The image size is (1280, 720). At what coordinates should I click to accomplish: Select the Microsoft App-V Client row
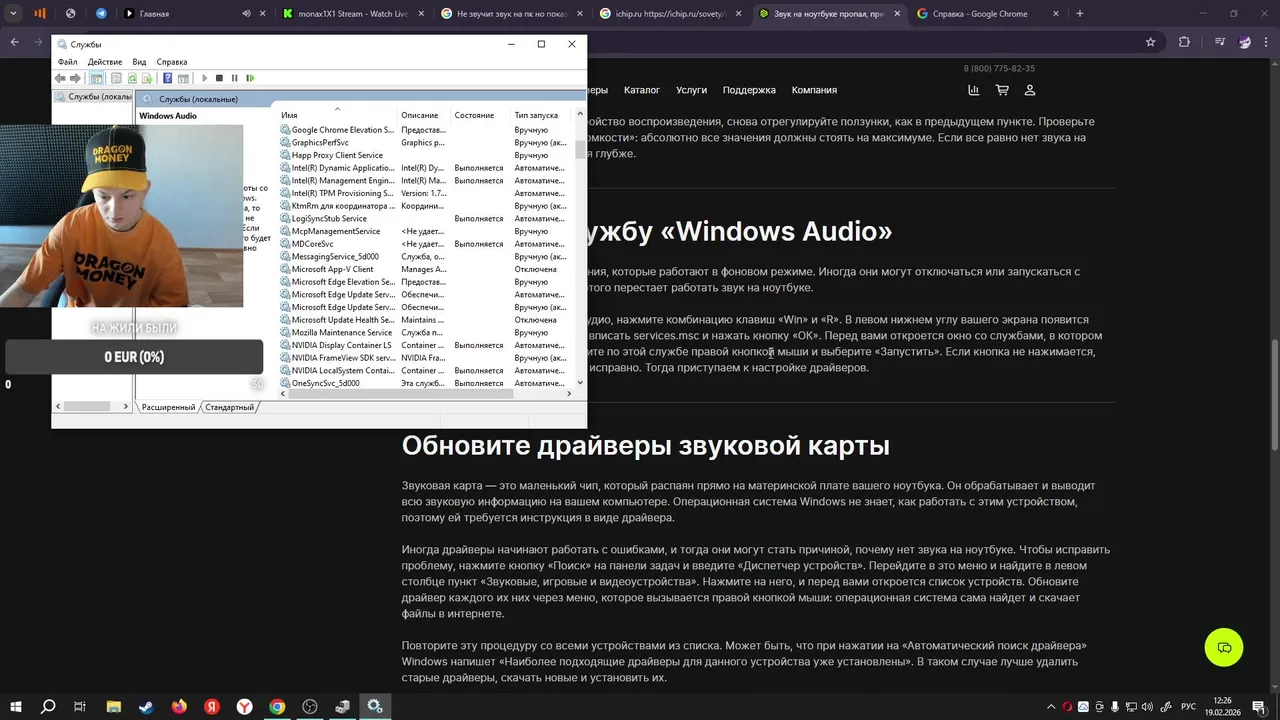(425, 269)
